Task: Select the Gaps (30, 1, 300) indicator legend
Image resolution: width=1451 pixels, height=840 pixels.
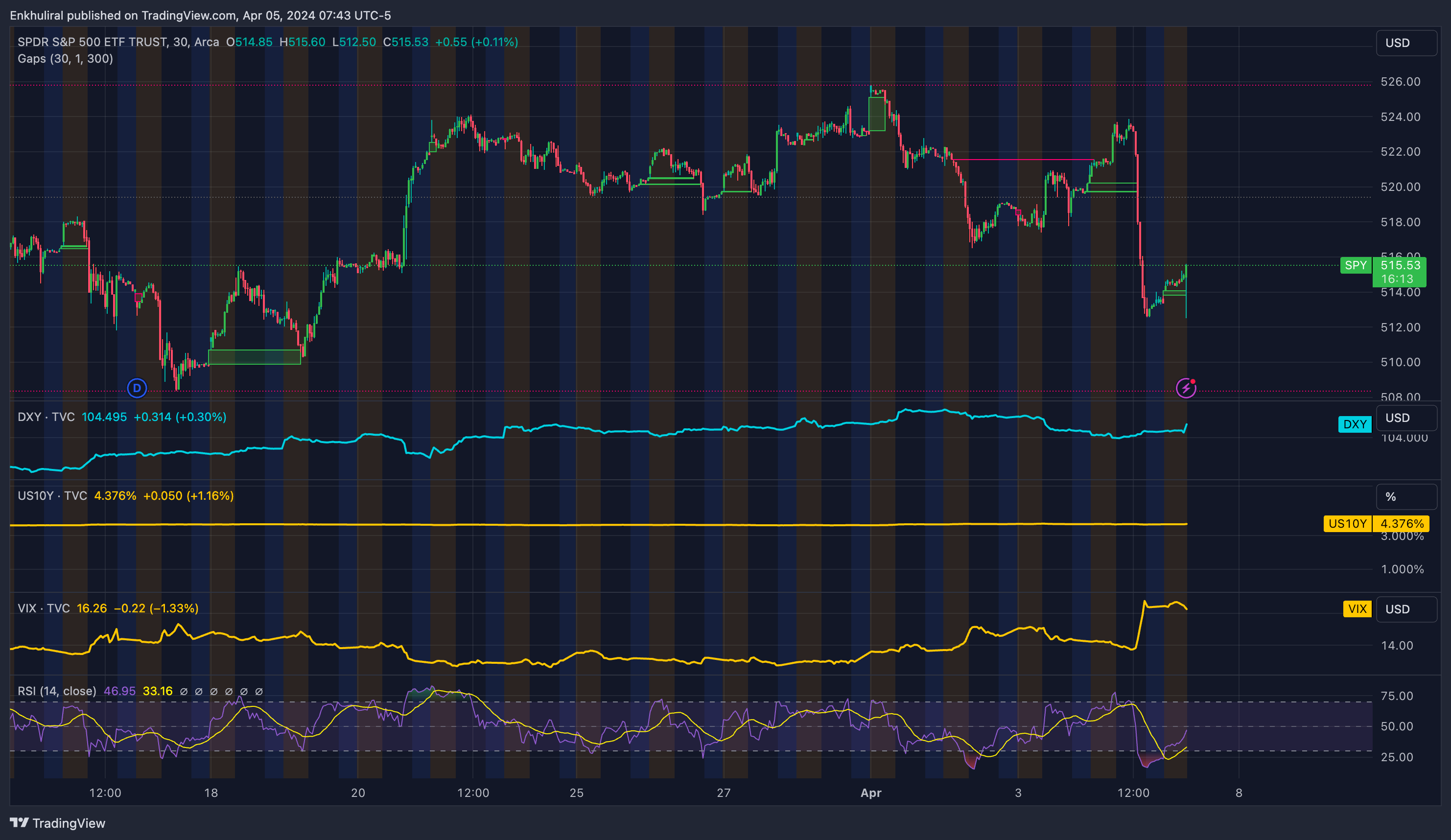Action: tap(65, 59)
